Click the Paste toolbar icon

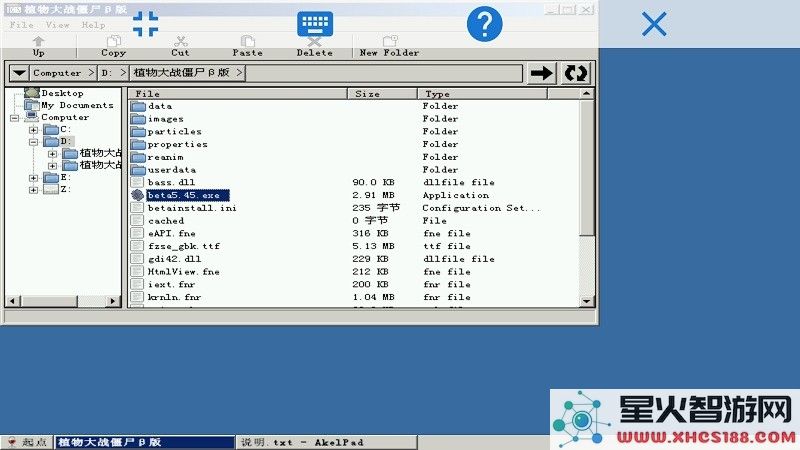click(247, 42)
